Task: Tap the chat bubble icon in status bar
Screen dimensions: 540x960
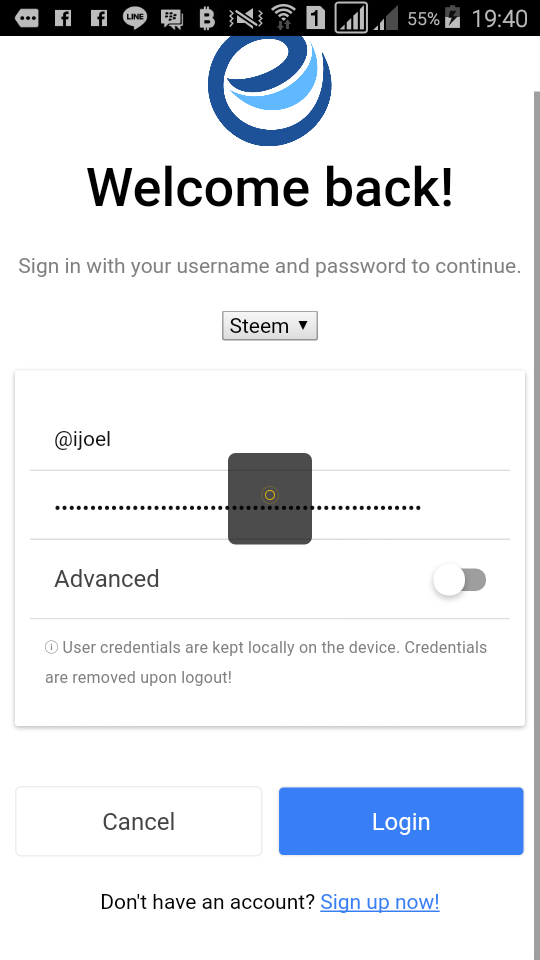Action: coord(26,18)
